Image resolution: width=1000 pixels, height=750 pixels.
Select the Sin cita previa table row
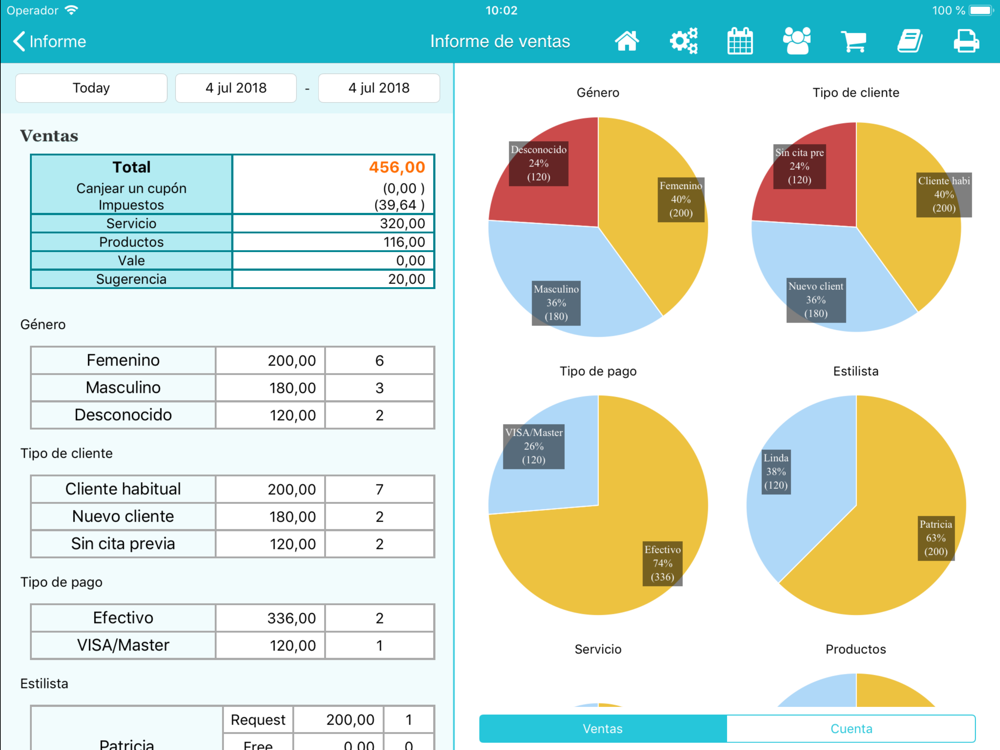click(x=233, y=544)
